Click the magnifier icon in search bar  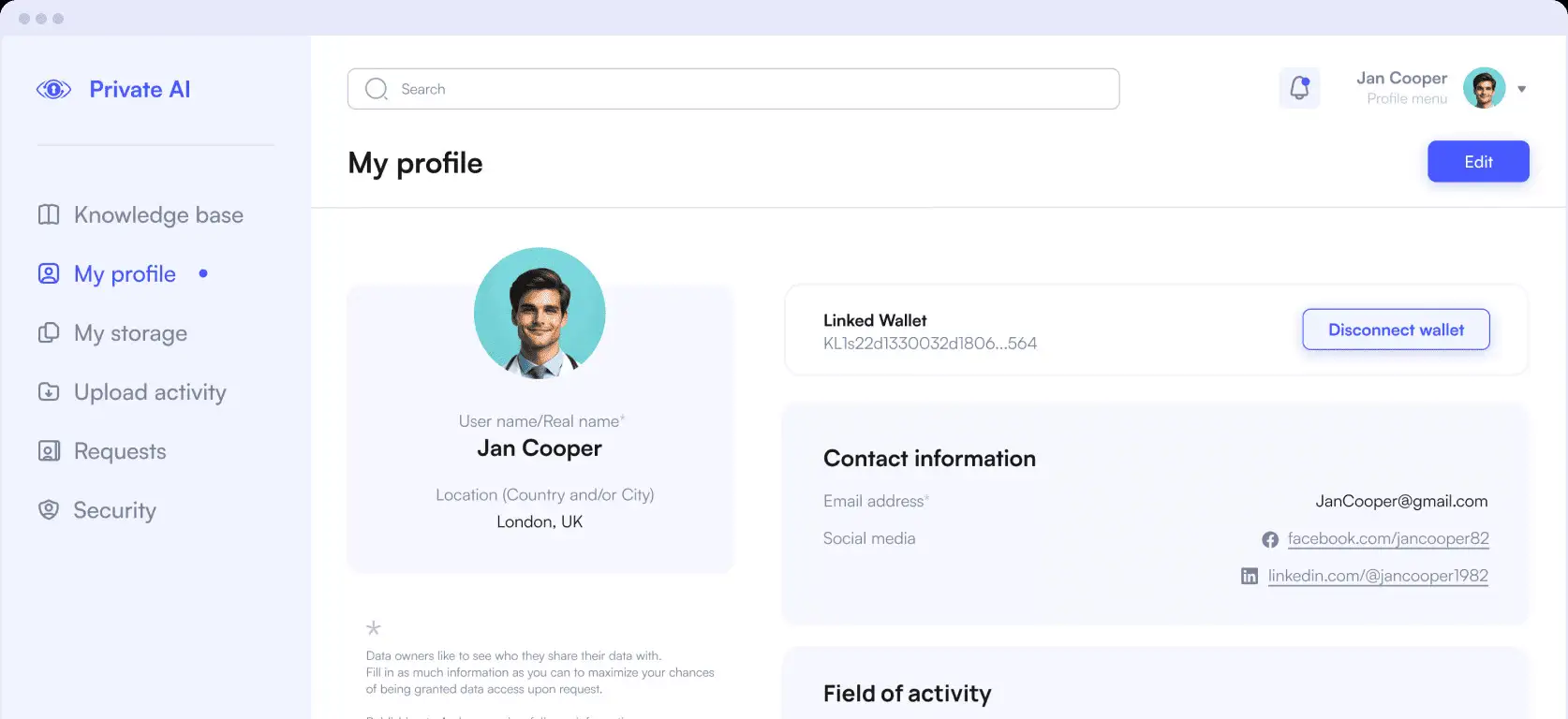tap(377, 89)
